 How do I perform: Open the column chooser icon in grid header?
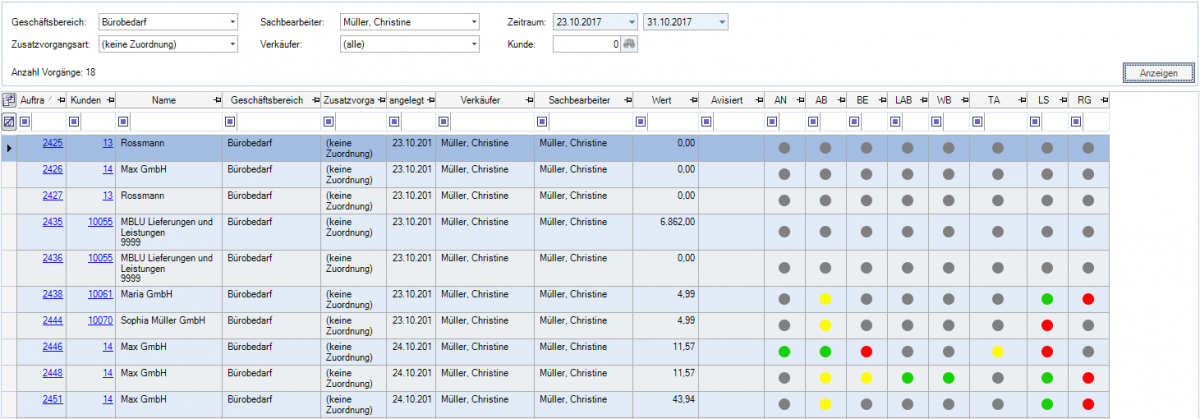pyautogui.click(x=9, y=100)
